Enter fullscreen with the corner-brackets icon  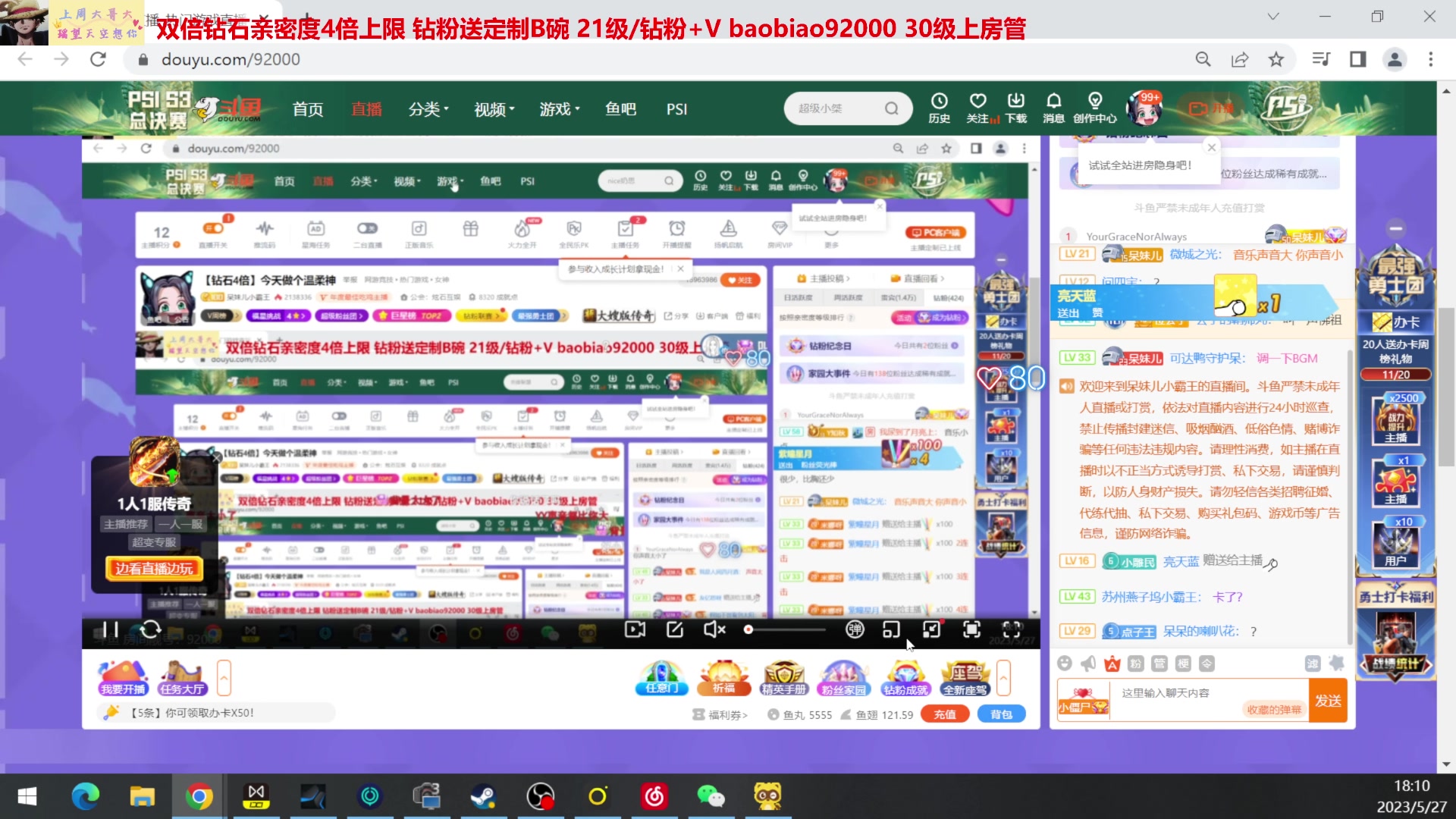[x=1012, y=629]
